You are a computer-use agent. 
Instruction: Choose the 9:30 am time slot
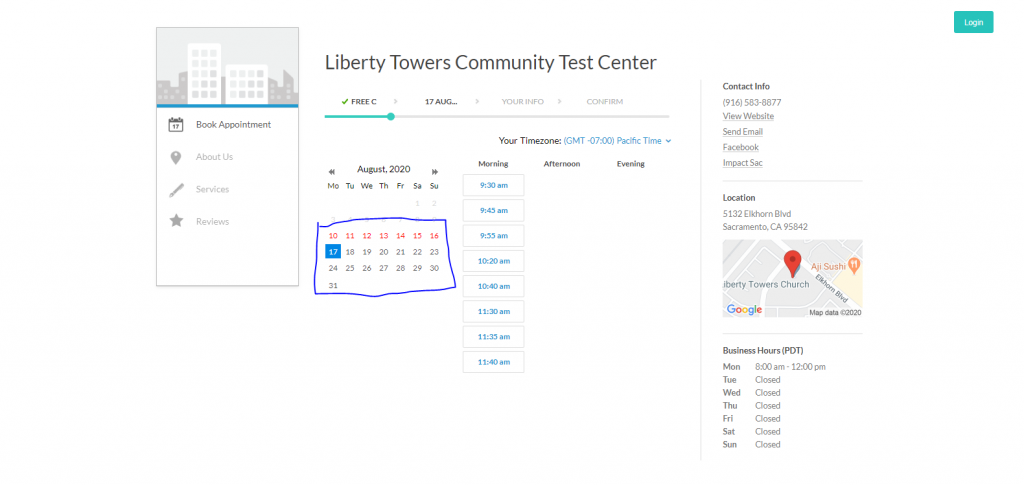[x=493, y=185]
